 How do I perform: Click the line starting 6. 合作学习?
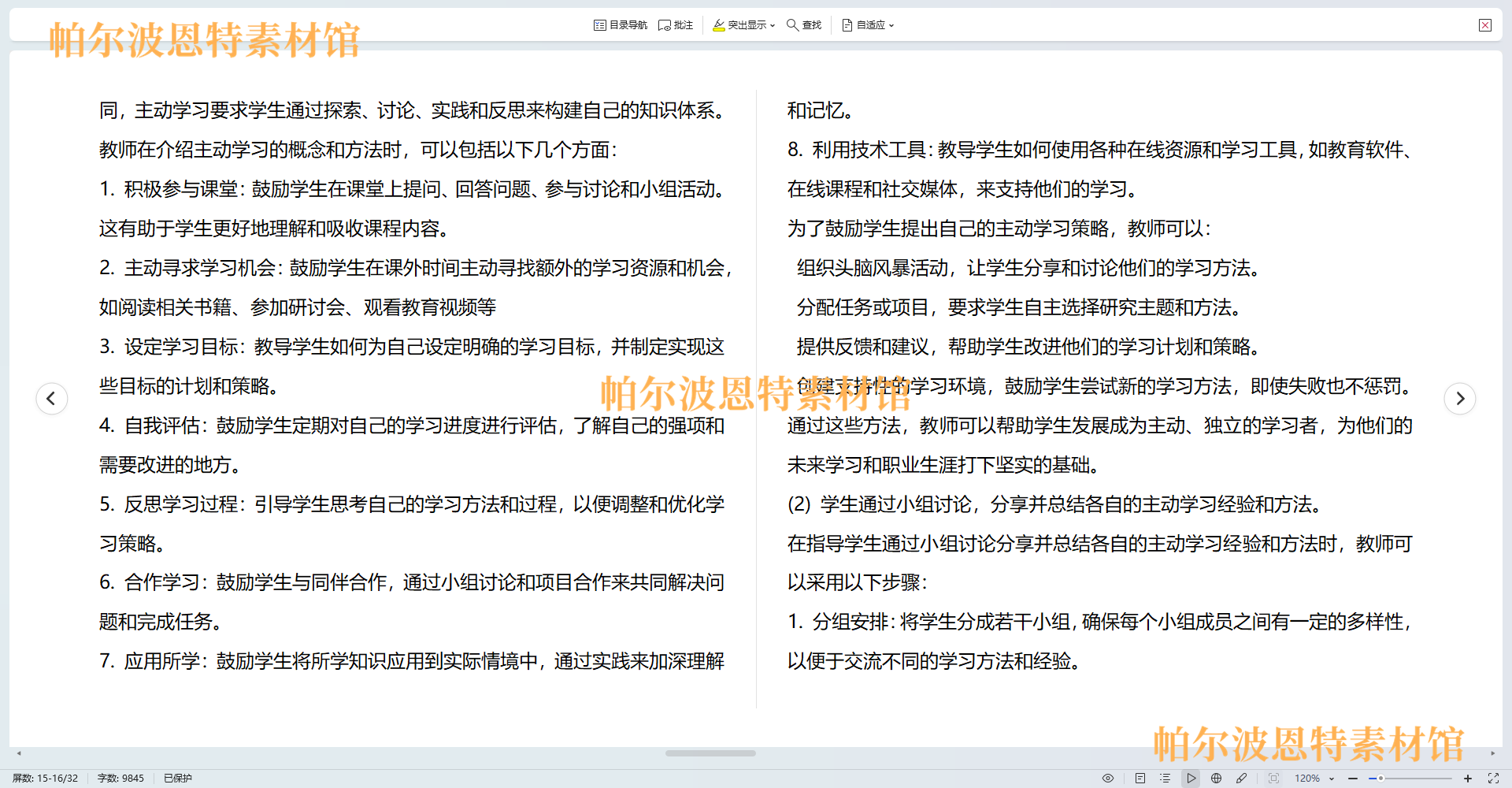[412, 582]
